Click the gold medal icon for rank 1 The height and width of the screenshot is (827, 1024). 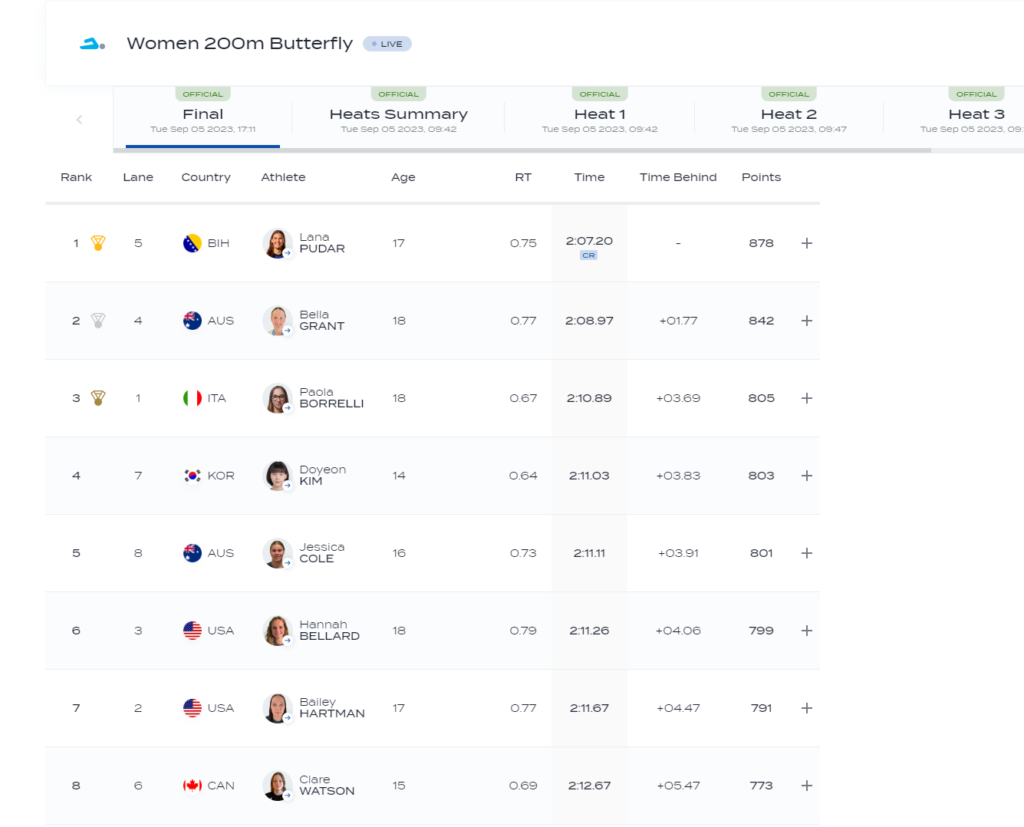pyautogui.click(x=98, y=243)
